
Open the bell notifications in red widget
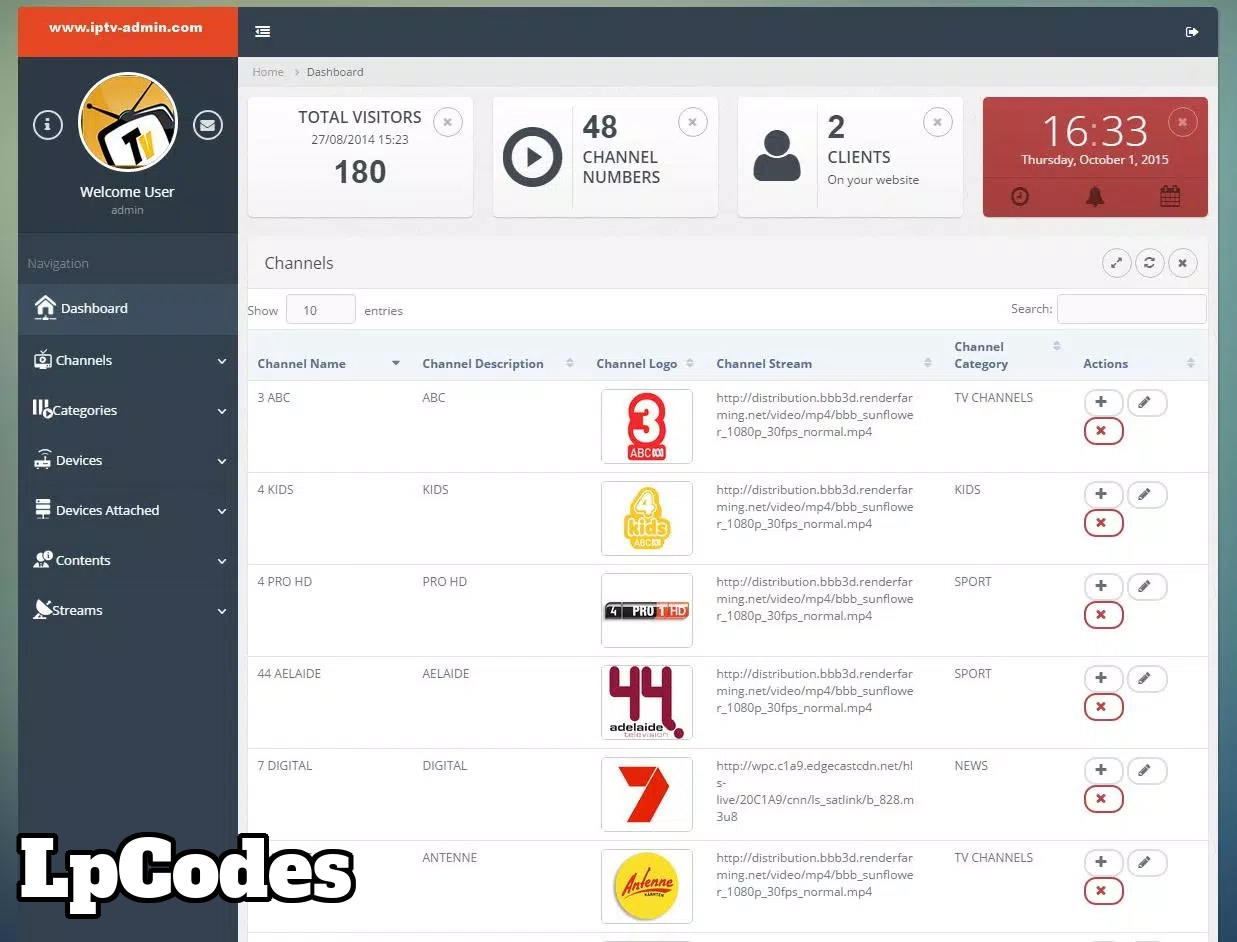pos(1095,197)
